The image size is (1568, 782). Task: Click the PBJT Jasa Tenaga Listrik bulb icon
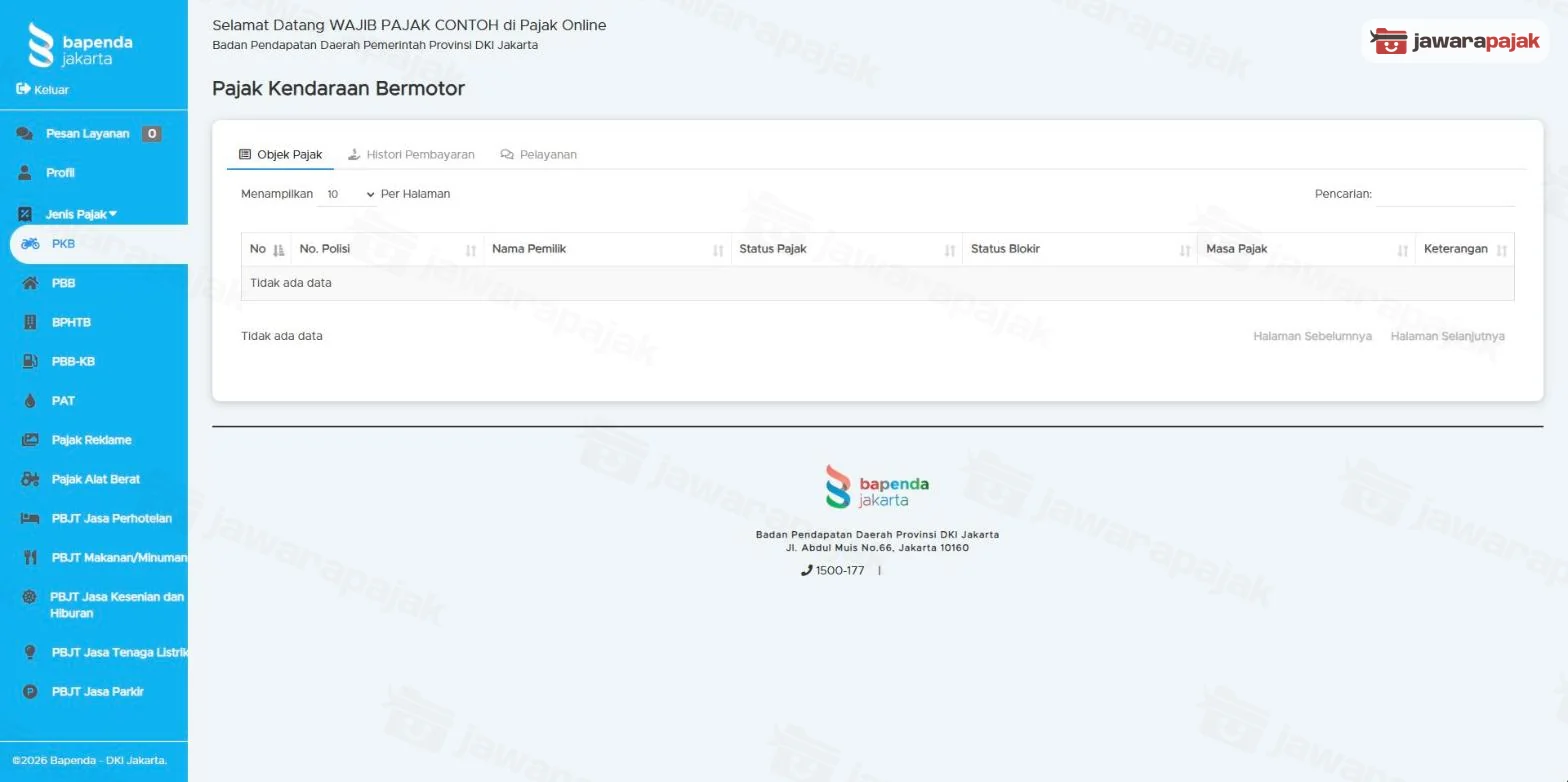coord(30,652)
